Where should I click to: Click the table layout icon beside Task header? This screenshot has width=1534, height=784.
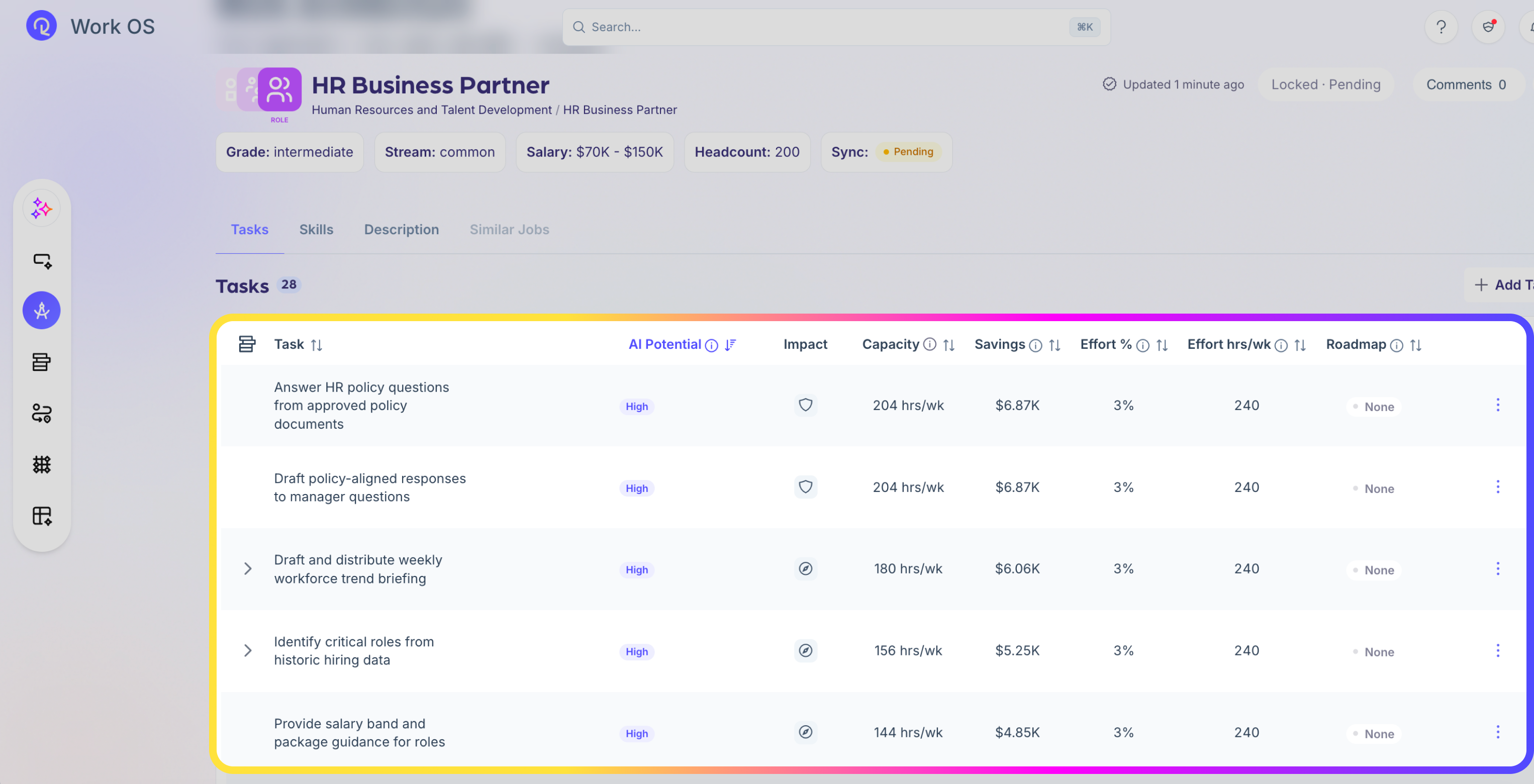[x=246, y=343]
